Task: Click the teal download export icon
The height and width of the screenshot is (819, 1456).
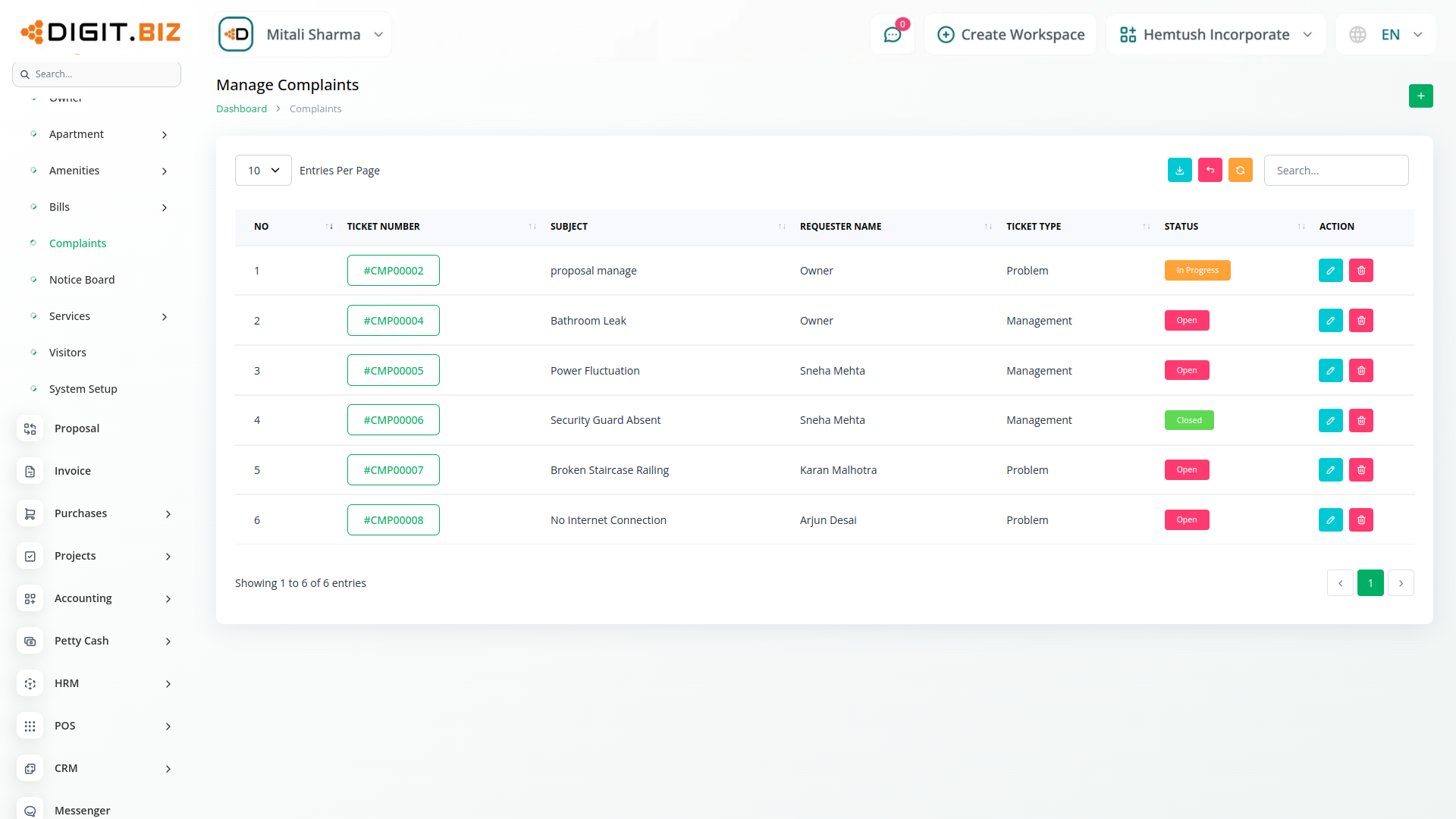Action: [1179, 171]
